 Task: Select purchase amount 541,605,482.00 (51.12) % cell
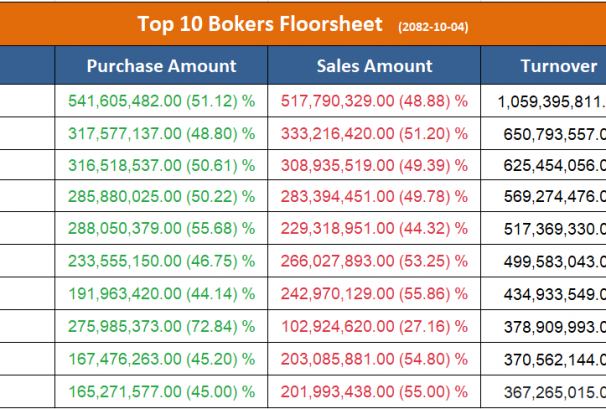click(161, 101)
